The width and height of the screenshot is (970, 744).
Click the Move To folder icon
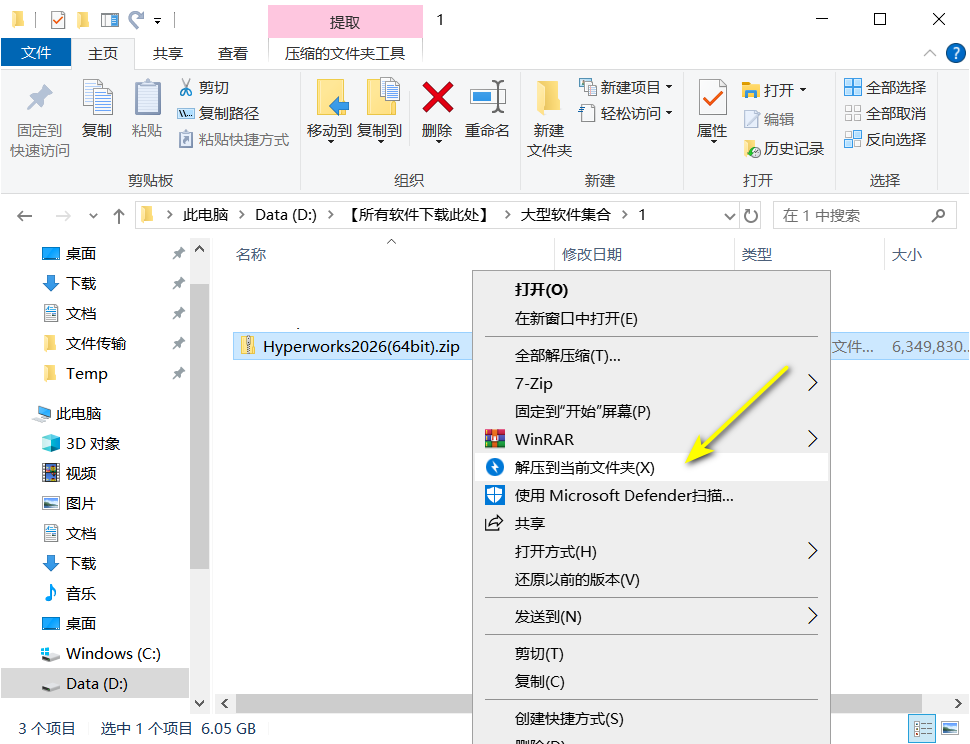tap(330, 98)
